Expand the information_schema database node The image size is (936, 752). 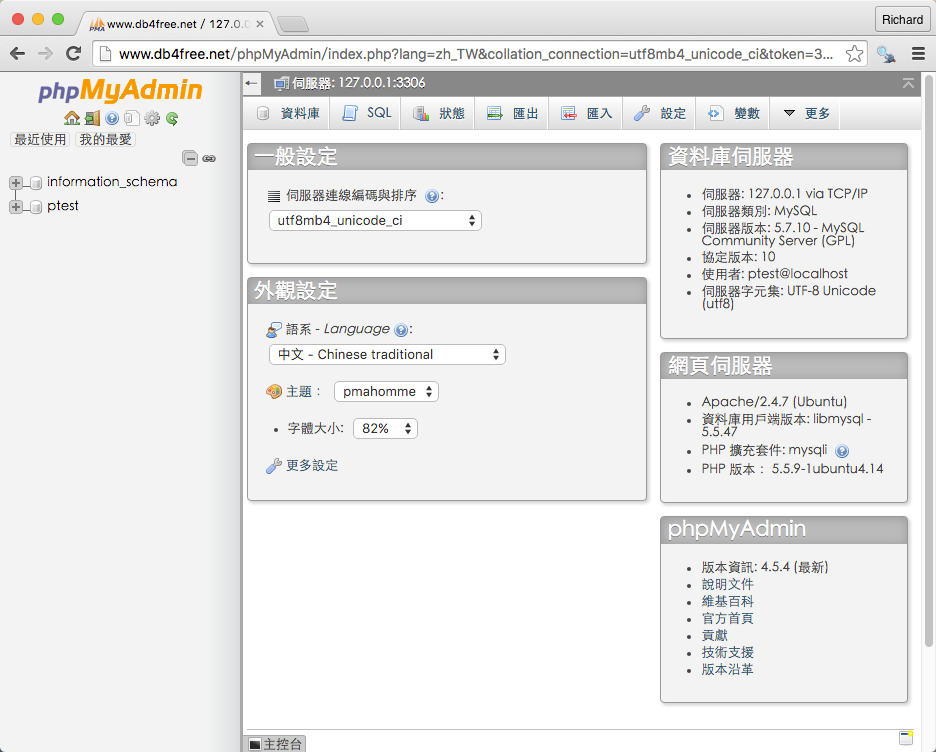[x=16, y=183]
